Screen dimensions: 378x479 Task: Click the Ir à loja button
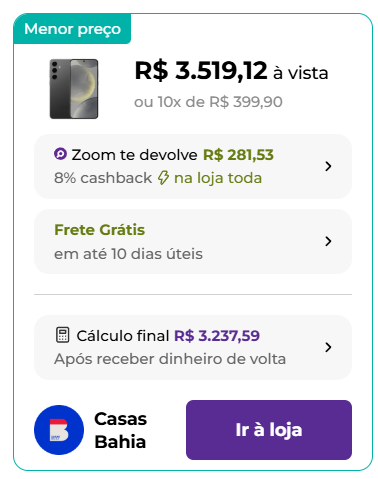coord(269,430)
